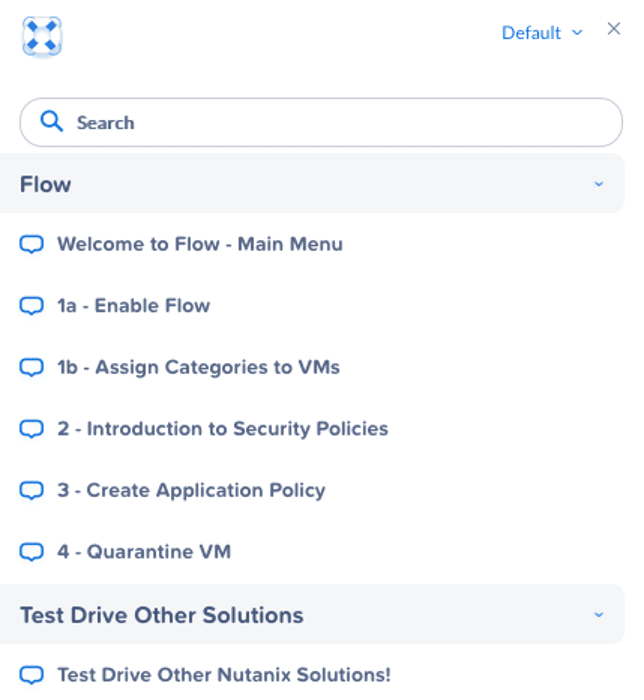Screen dimensions: 644x700
Task: Click the life-ring help logo icon
Action: 42,36
